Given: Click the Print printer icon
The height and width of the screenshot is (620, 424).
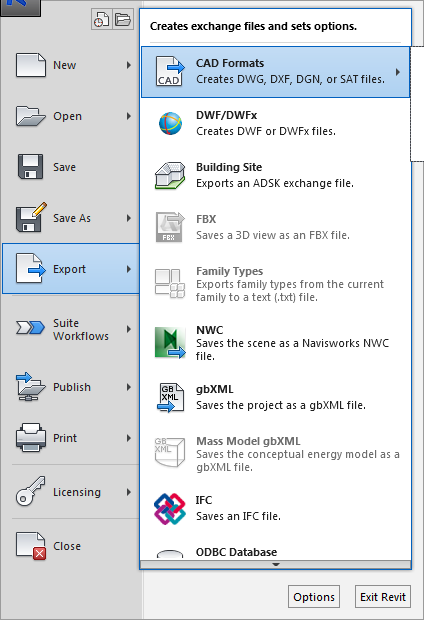Looking at the screenshot, I should point(31,437).
